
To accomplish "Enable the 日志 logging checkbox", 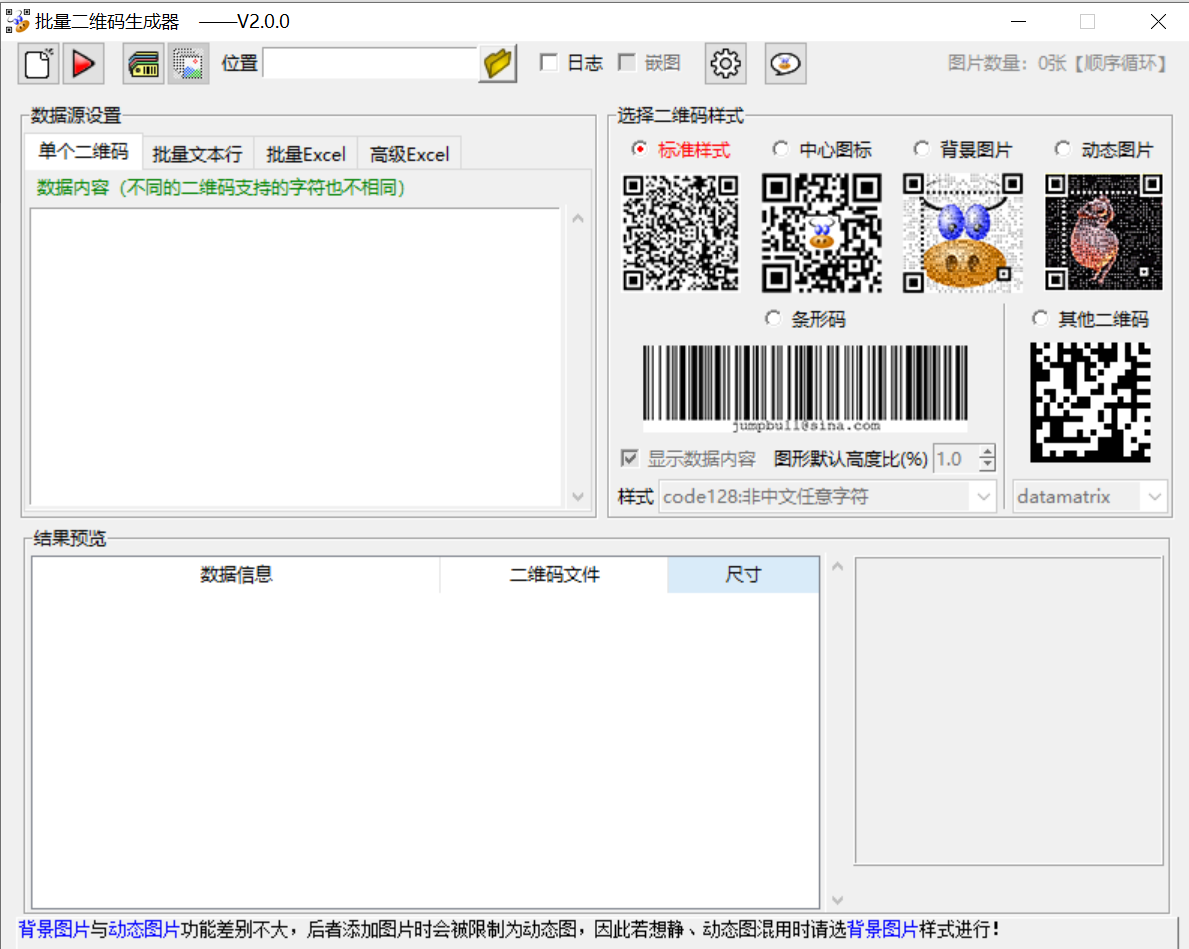I will (x=548, y=62).
